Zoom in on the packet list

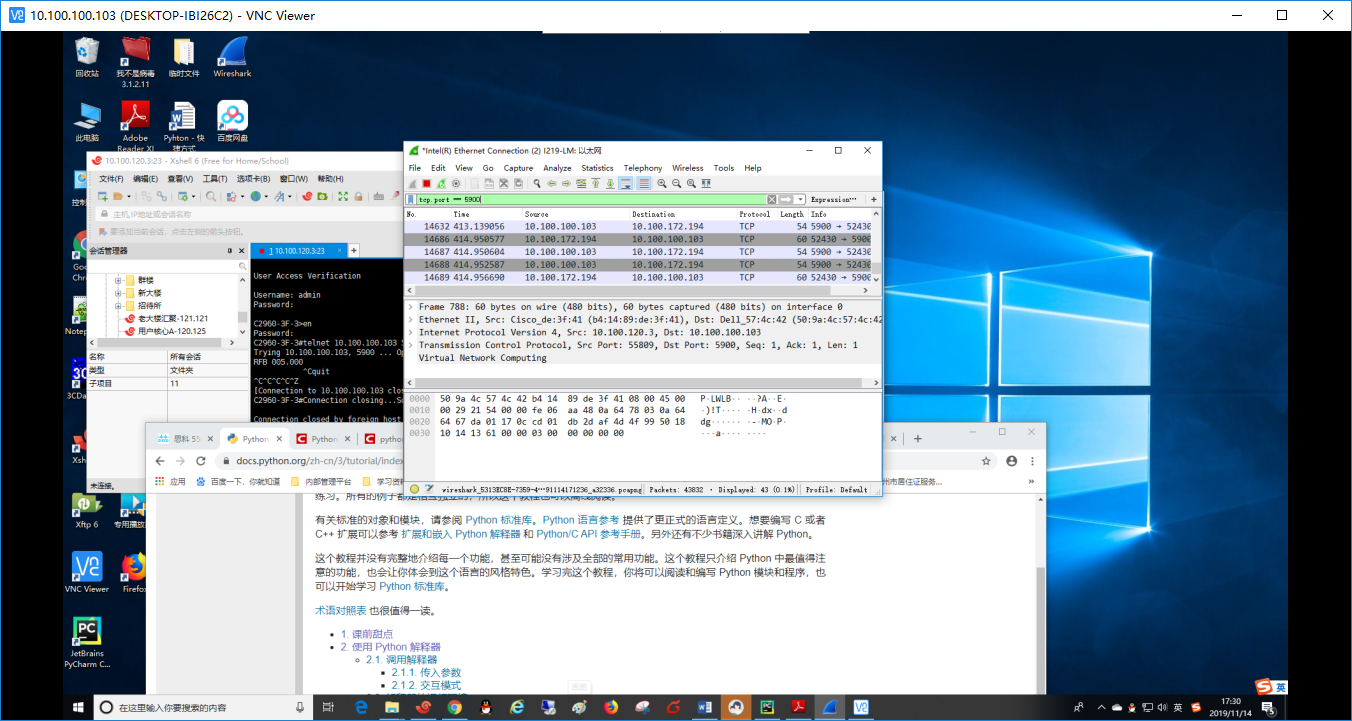click(x=662, y=184)
